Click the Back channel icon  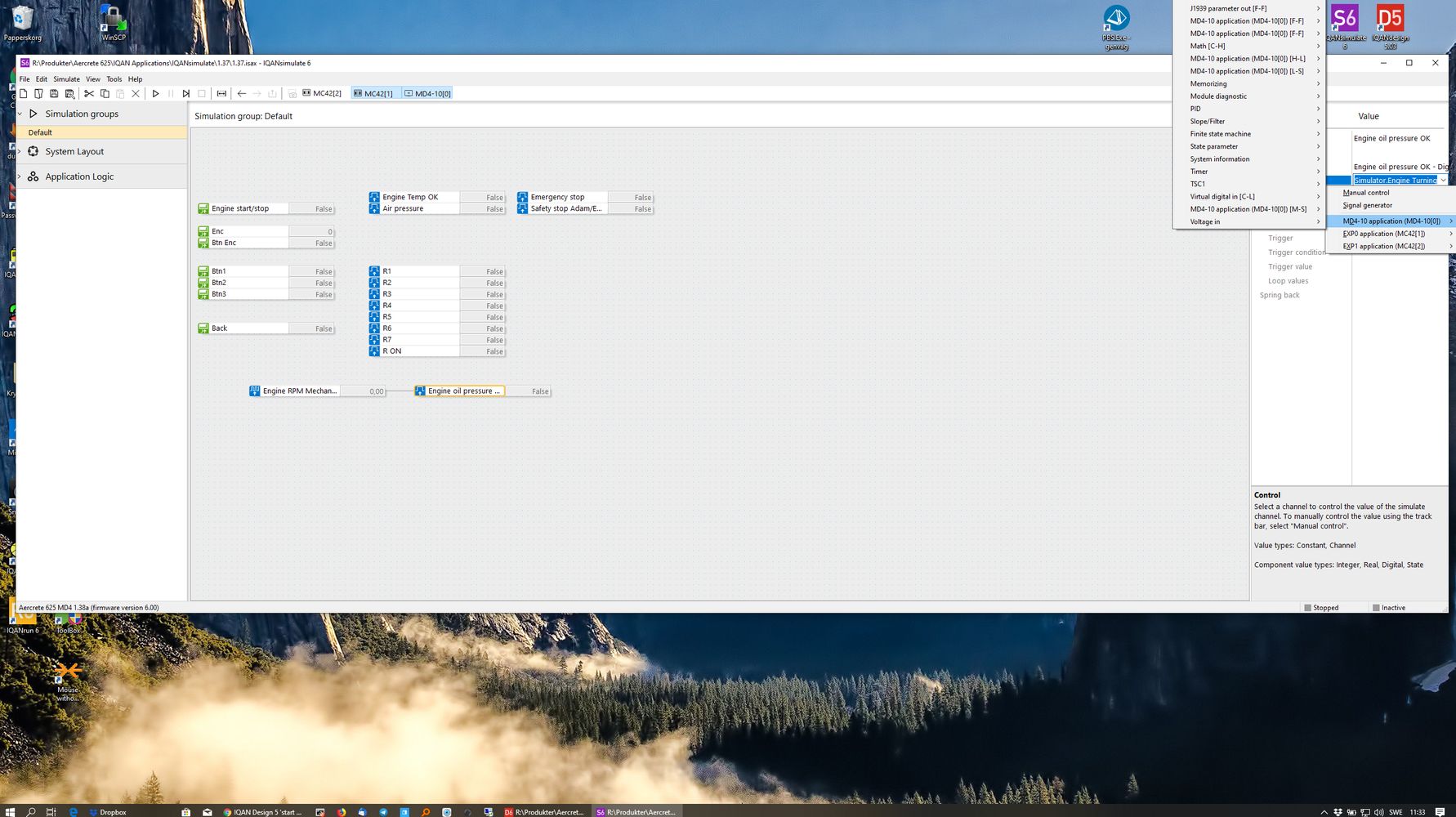pos(203,328)
